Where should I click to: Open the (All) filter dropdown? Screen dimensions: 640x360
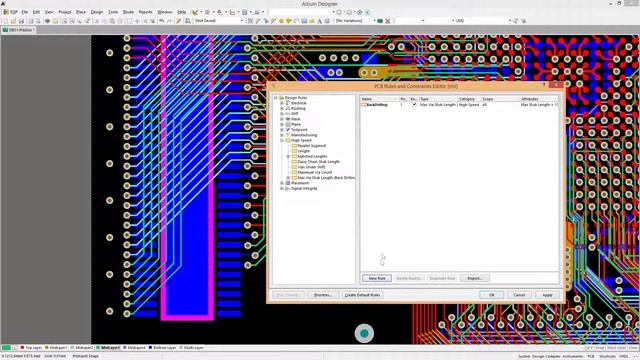[x=510, y=20]
